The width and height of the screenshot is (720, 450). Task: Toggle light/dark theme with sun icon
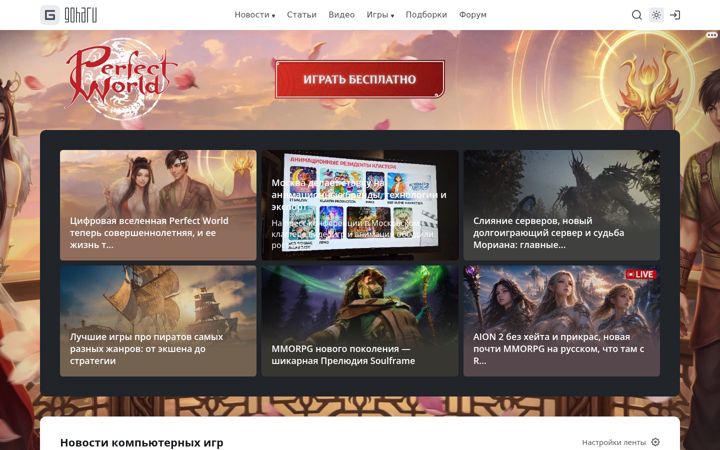tap(657, 15)
